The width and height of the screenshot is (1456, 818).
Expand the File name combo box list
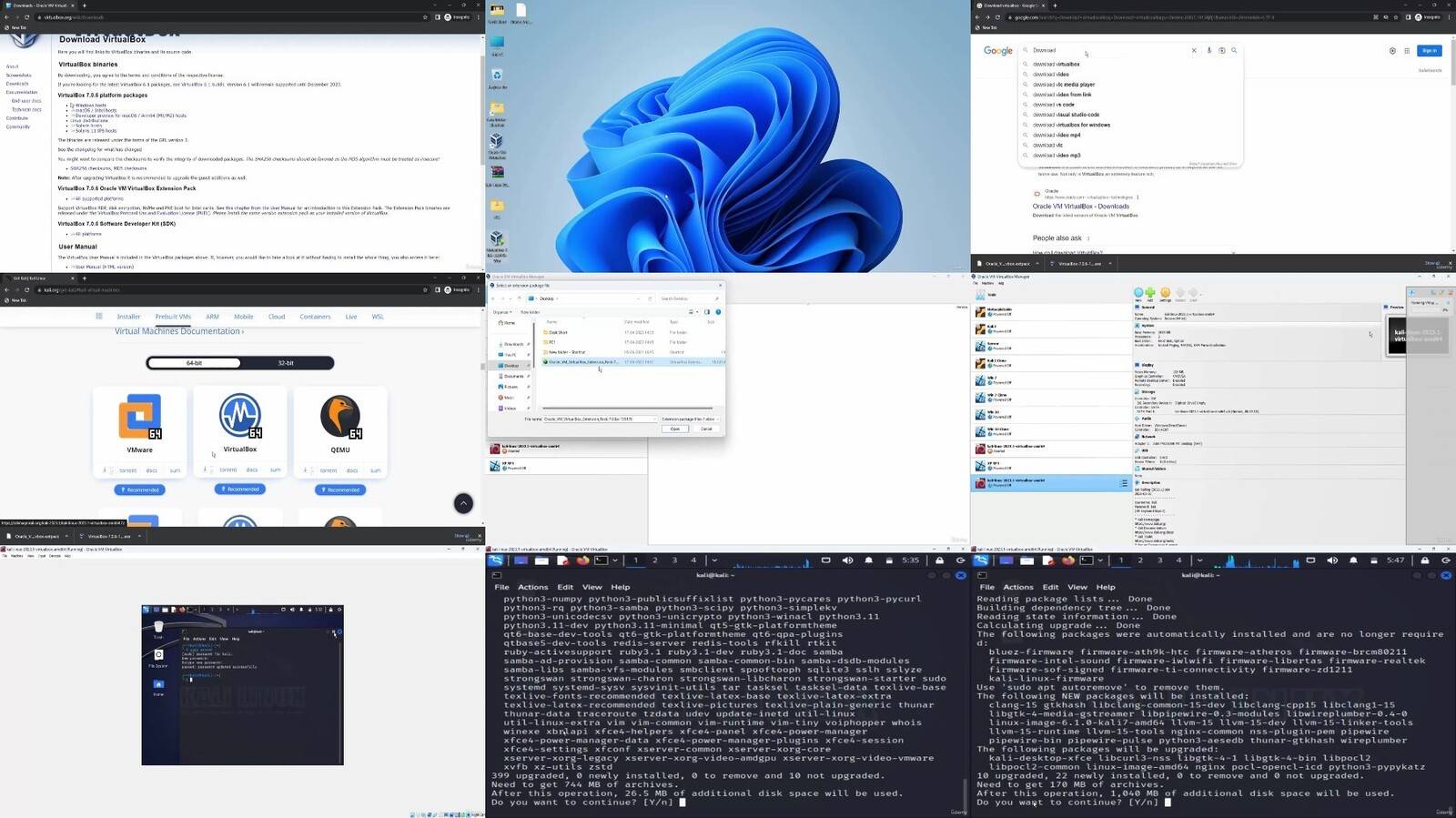(653, 419)
